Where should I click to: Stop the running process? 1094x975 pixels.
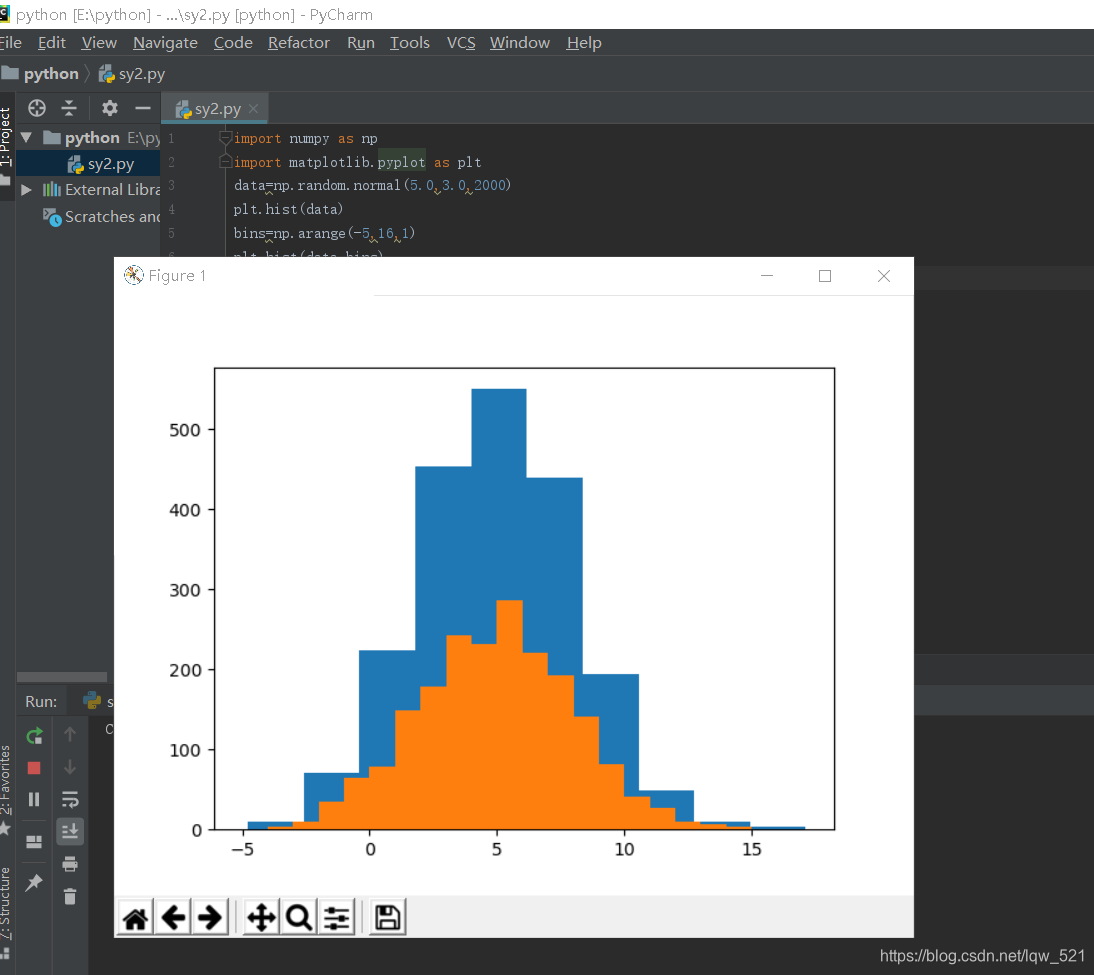click(33, 768)
